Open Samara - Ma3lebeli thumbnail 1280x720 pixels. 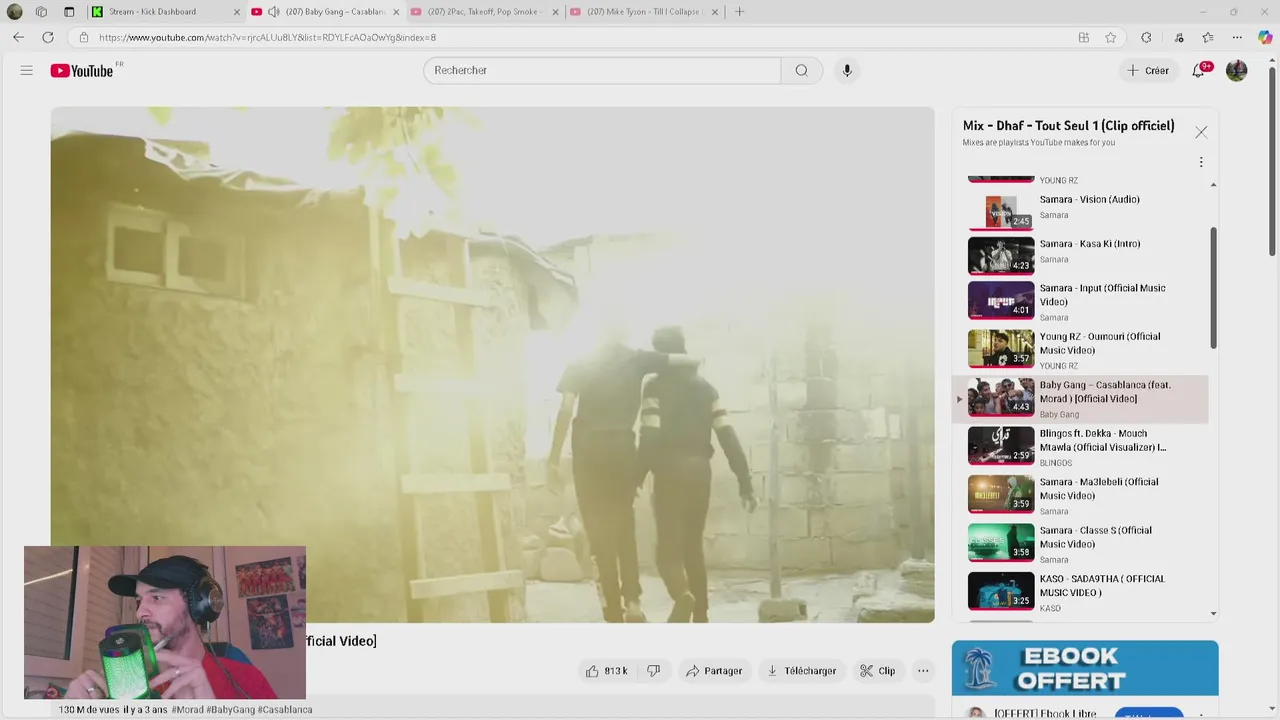pyautogui.click(x=1001, y=494)
